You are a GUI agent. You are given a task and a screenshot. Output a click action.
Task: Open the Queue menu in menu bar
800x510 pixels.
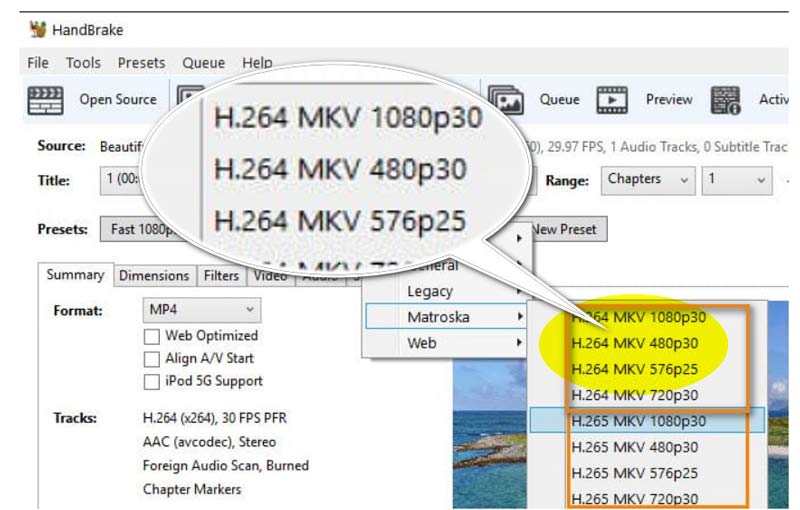point(204,63)
